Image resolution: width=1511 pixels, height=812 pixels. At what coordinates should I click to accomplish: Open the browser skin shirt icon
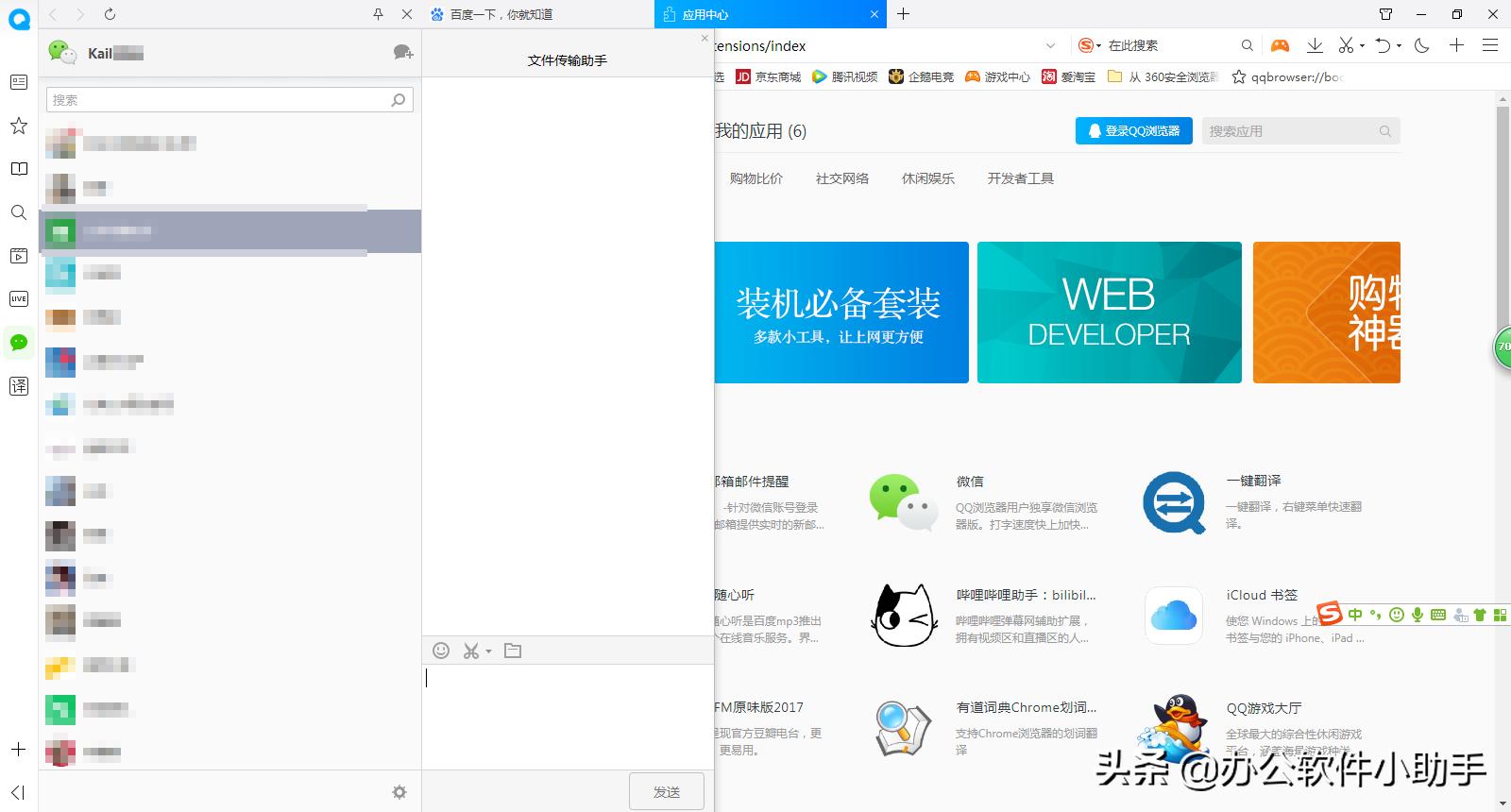tap(1385, 14)
